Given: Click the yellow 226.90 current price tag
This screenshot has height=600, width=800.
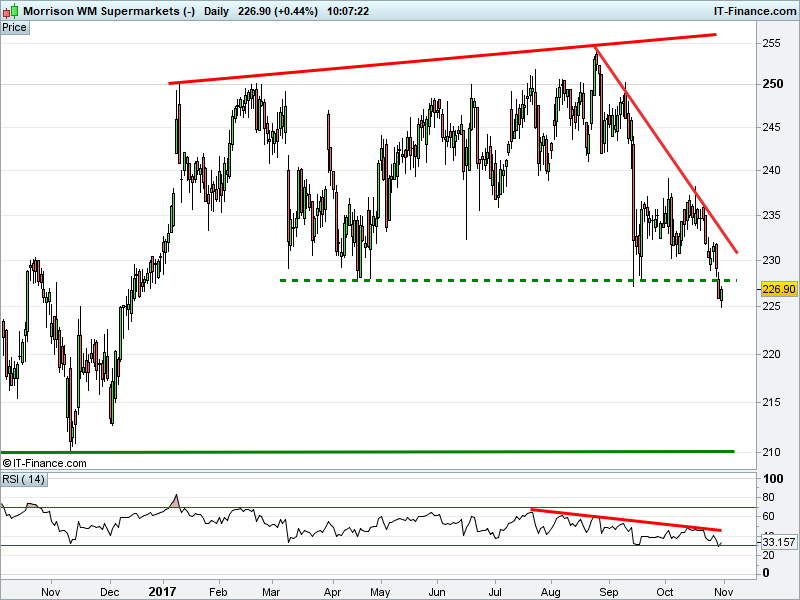Looking at the screenshot, I should pyautogui.click(x=779, y=289).
